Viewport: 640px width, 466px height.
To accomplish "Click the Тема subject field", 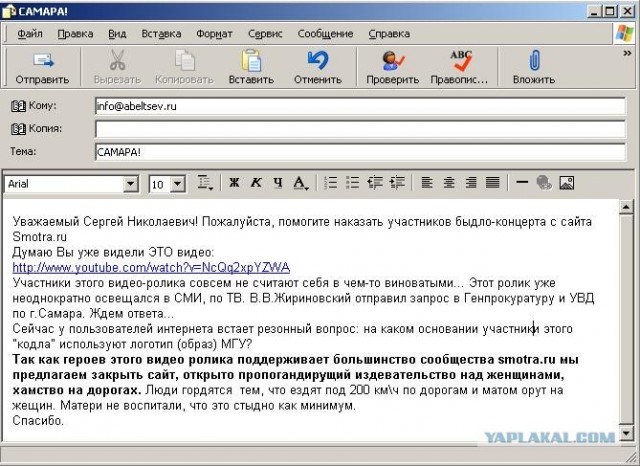I will (x=360, y=152).
